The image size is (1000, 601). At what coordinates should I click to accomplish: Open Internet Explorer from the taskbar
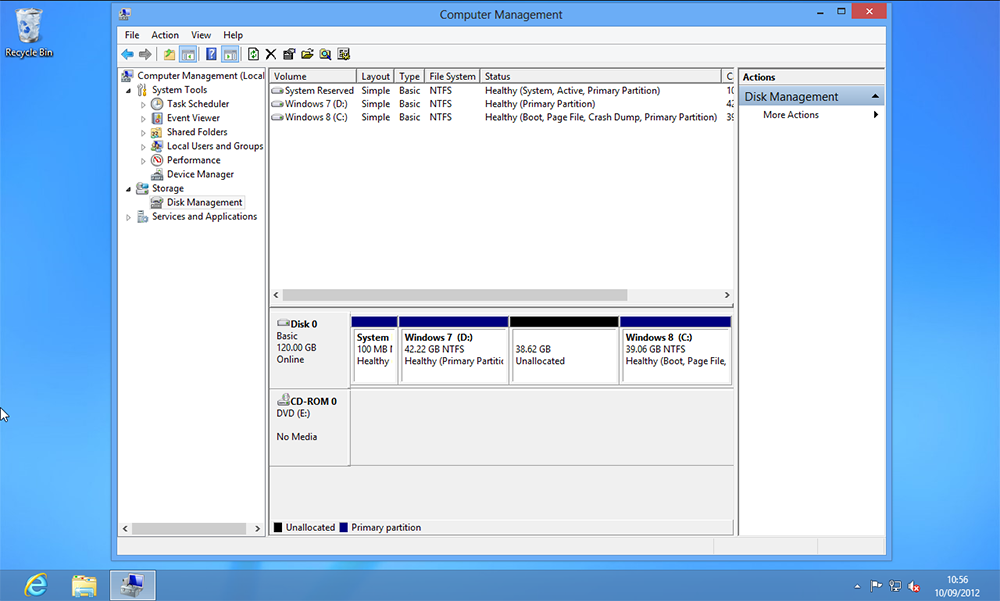36,585
